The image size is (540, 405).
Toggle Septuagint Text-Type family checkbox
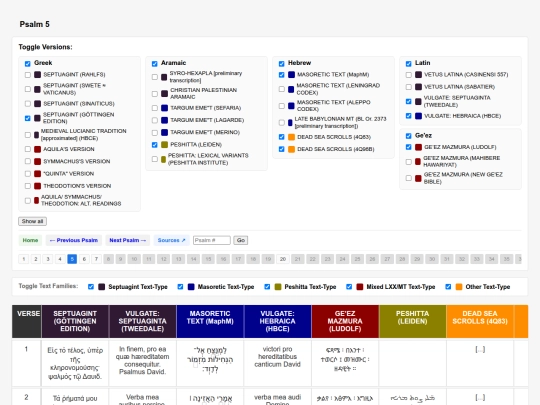[x=91, y=287]
